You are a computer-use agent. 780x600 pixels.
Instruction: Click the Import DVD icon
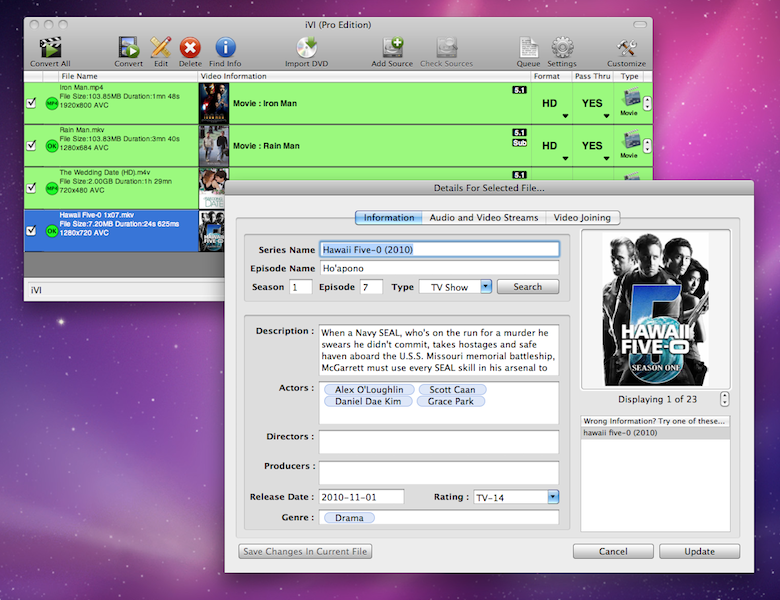coord(307,47)
